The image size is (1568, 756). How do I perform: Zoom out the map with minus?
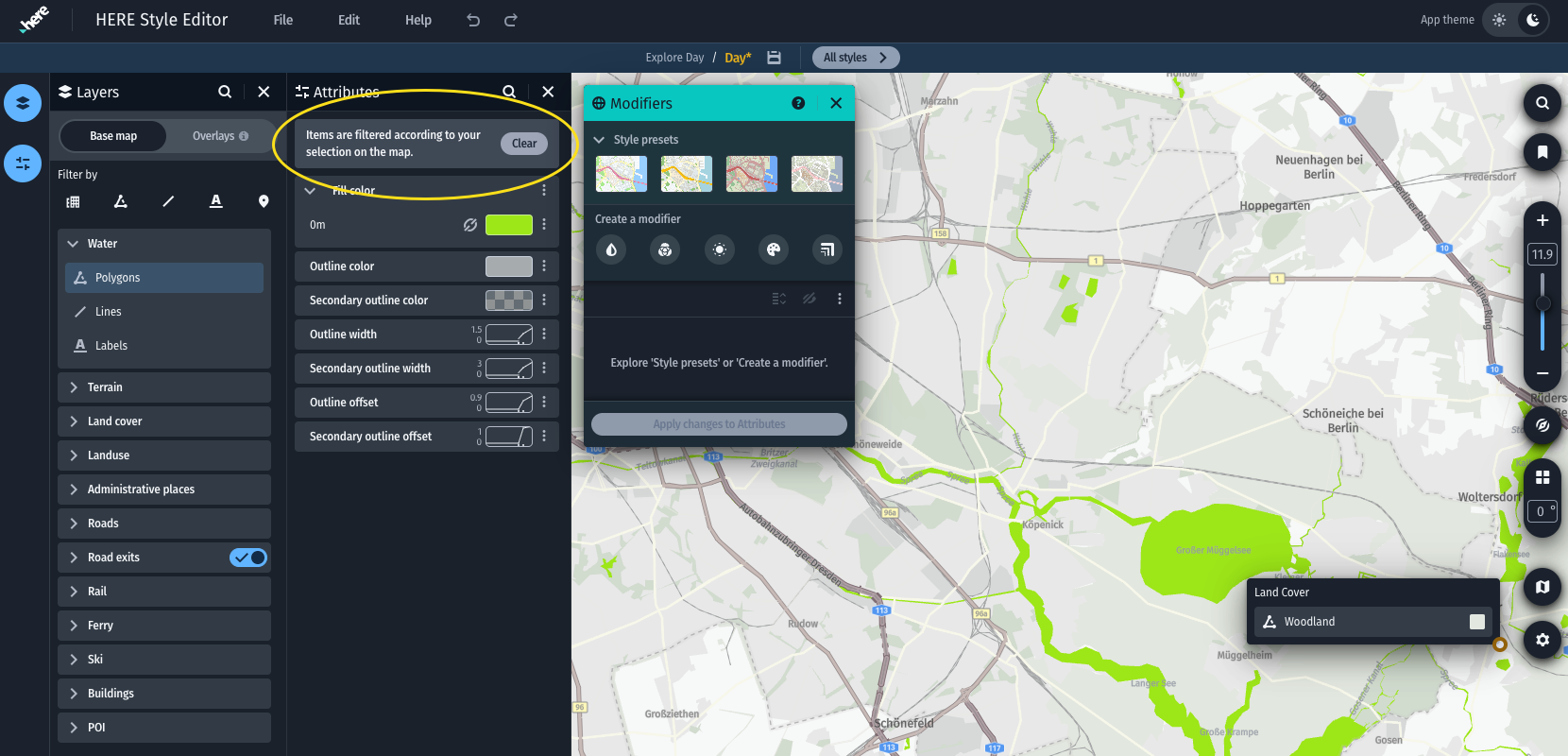1542,373
